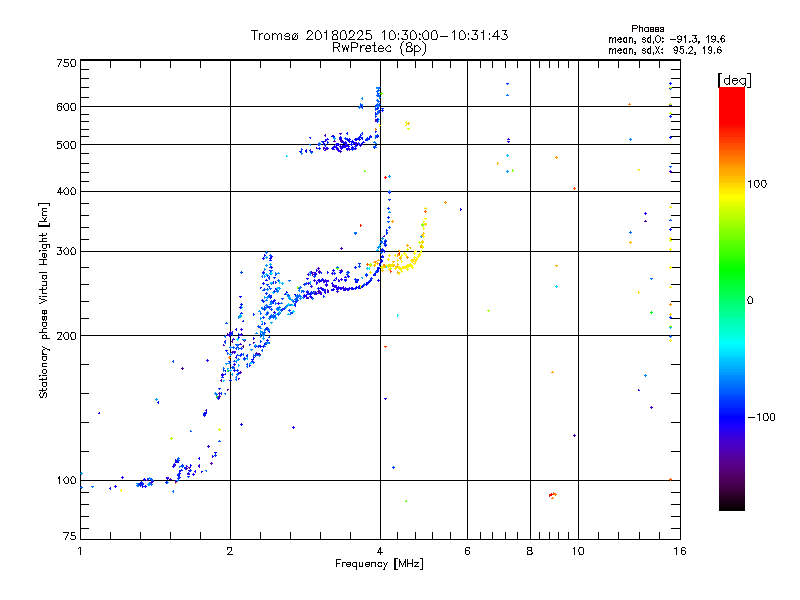Image resolution: width=800 pixels, height=600 pixels.
Task: Click the x-axis tick label "2"
Action: point(230,551)
